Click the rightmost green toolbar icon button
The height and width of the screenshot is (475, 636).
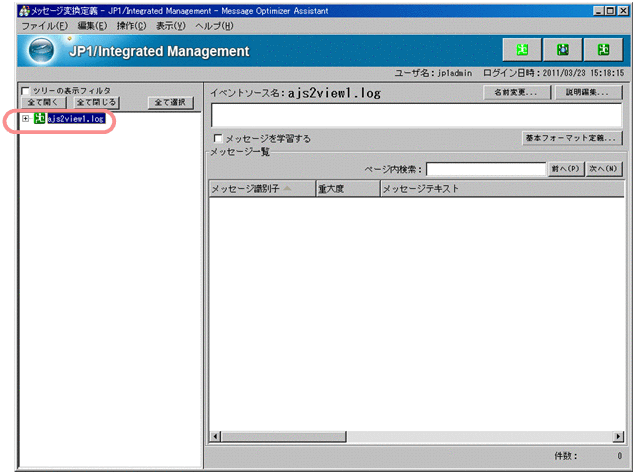(602, 50)
